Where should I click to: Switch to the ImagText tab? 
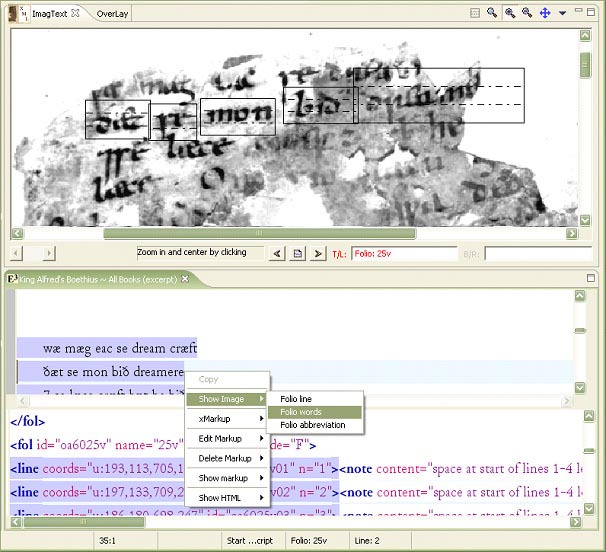tap(49, 14)
